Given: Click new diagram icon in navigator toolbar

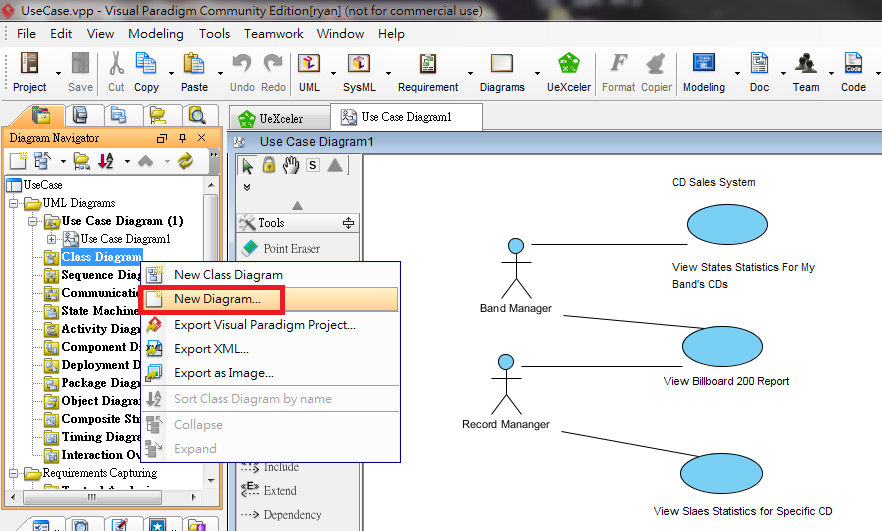Looking at the screenshot, I should pos(17,161).
